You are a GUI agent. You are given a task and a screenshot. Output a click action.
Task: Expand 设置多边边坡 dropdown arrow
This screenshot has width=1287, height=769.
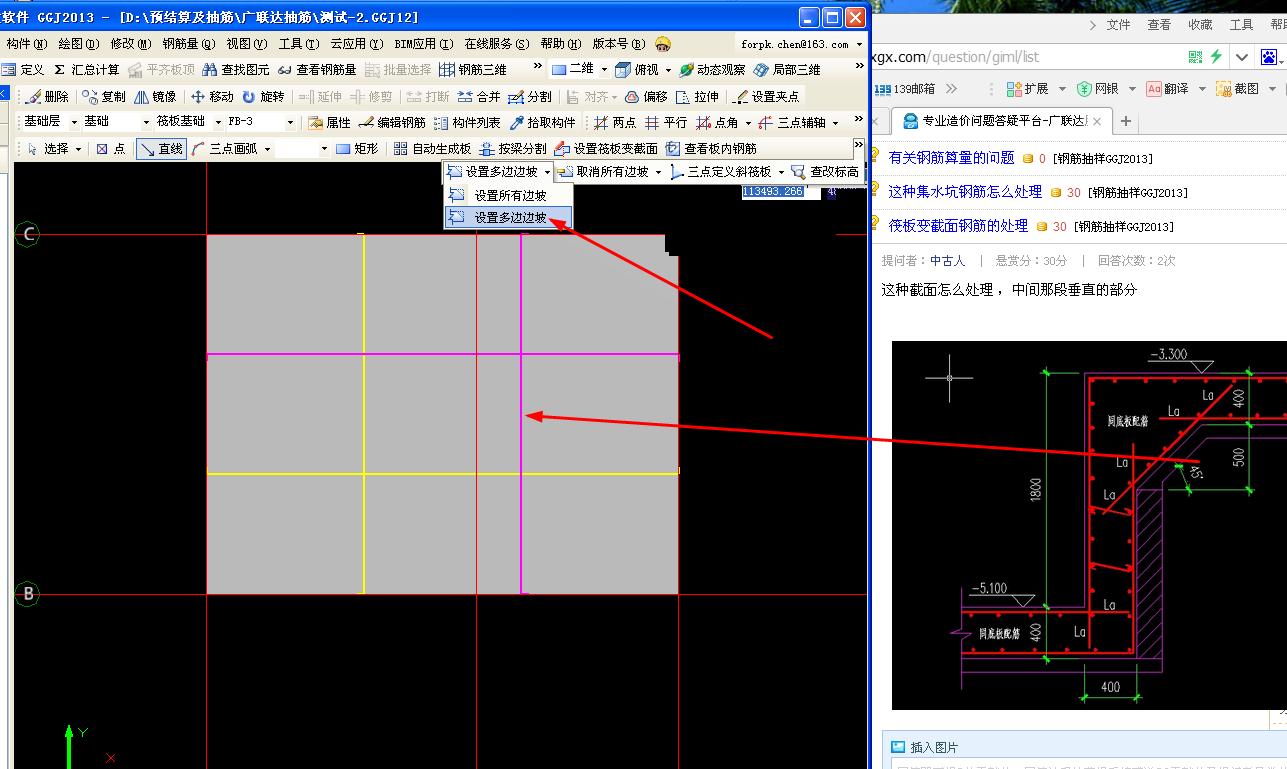coord(548,172)
